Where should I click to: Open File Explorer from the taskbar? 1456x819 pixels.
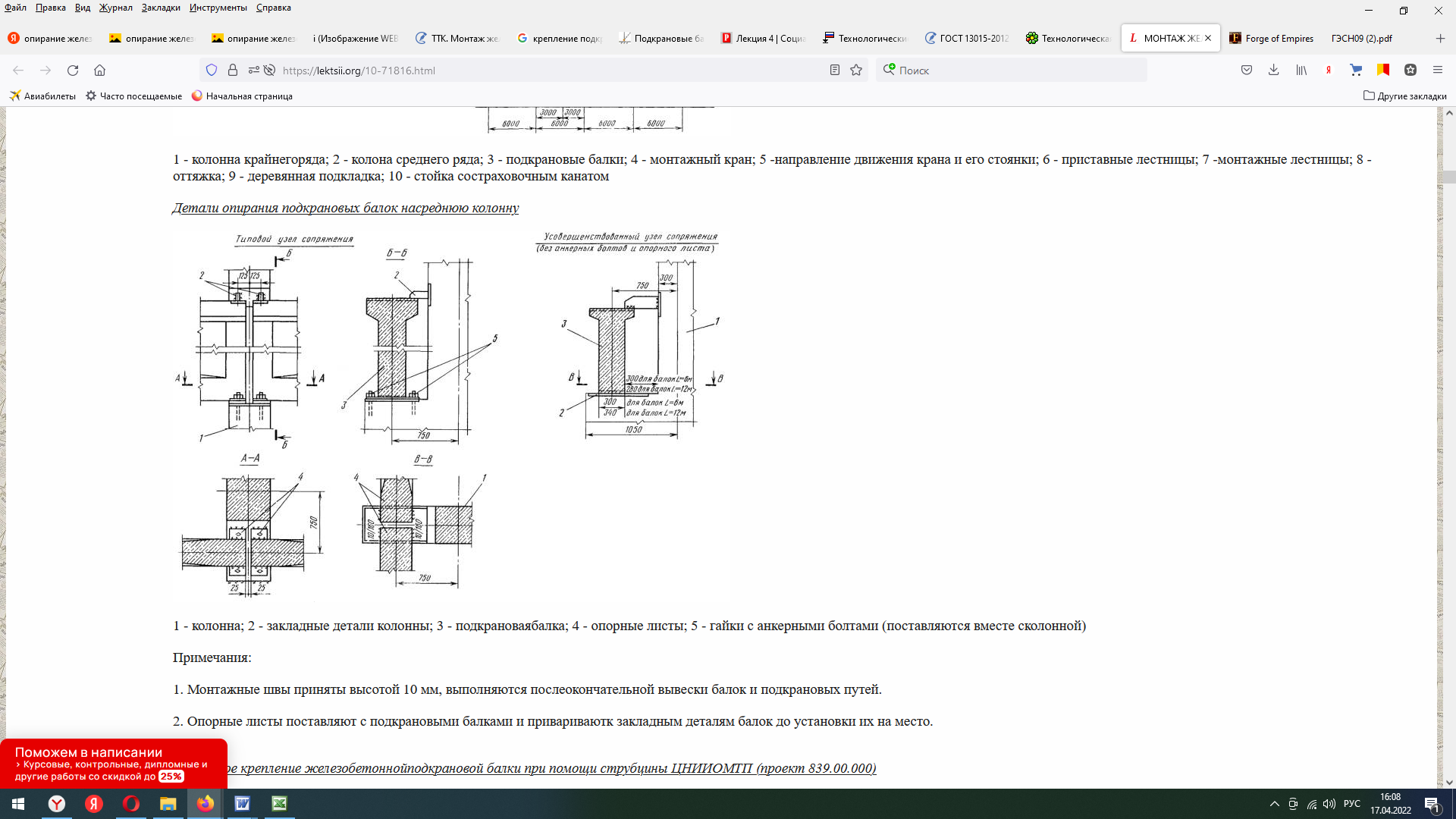point(168,804)
